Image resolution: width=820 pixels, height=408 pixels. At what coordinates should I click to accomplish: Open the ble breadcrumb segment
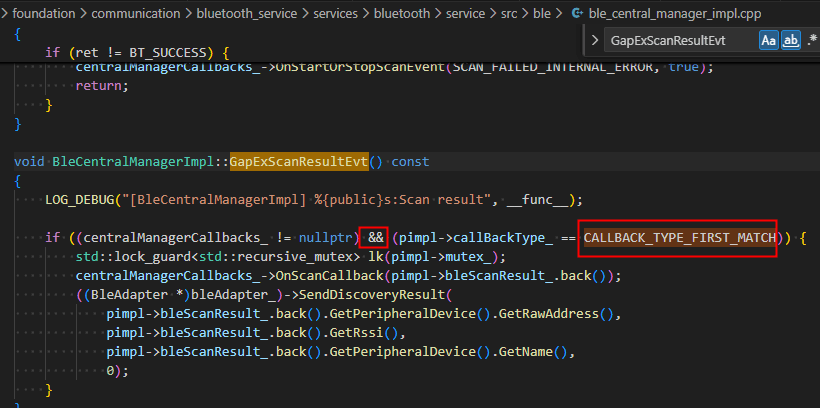[542, 14]
